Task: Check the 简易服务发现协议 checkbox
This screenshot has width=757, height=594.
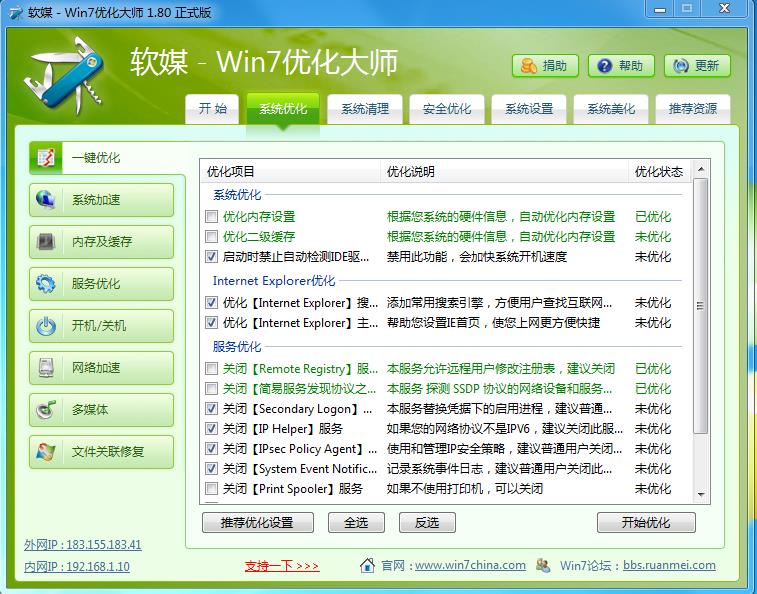Action: coord(211,388)
